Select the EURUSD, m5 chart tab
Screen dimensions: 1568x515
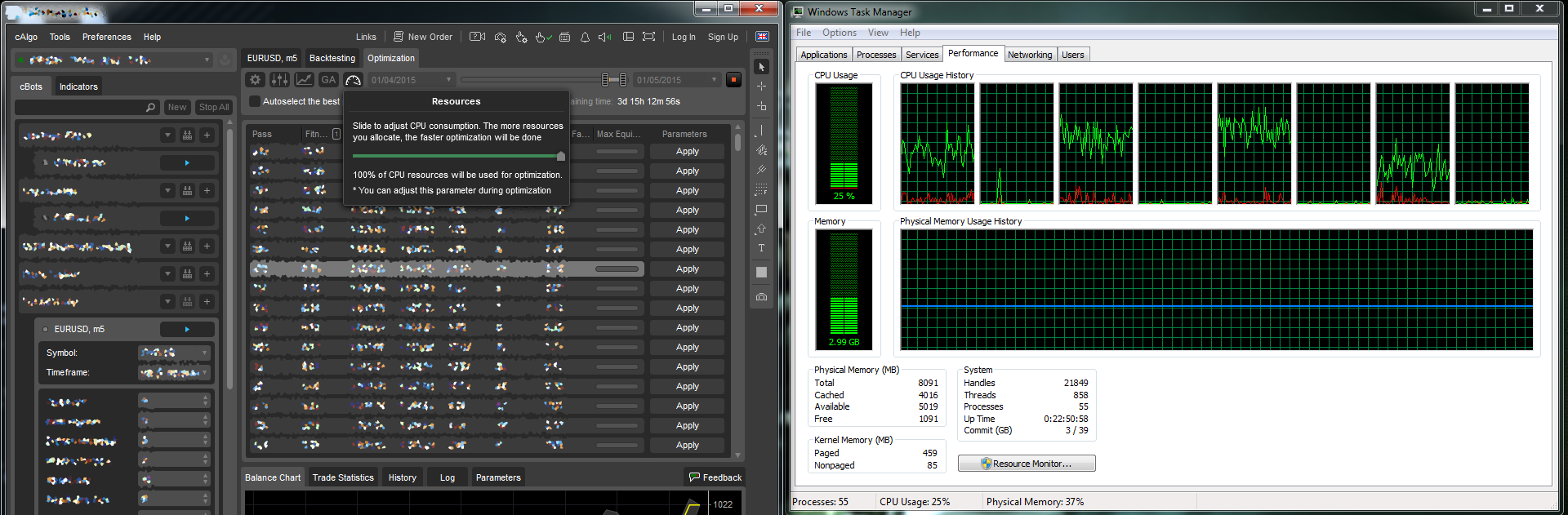pyautogui.click(x=273, y=58)
